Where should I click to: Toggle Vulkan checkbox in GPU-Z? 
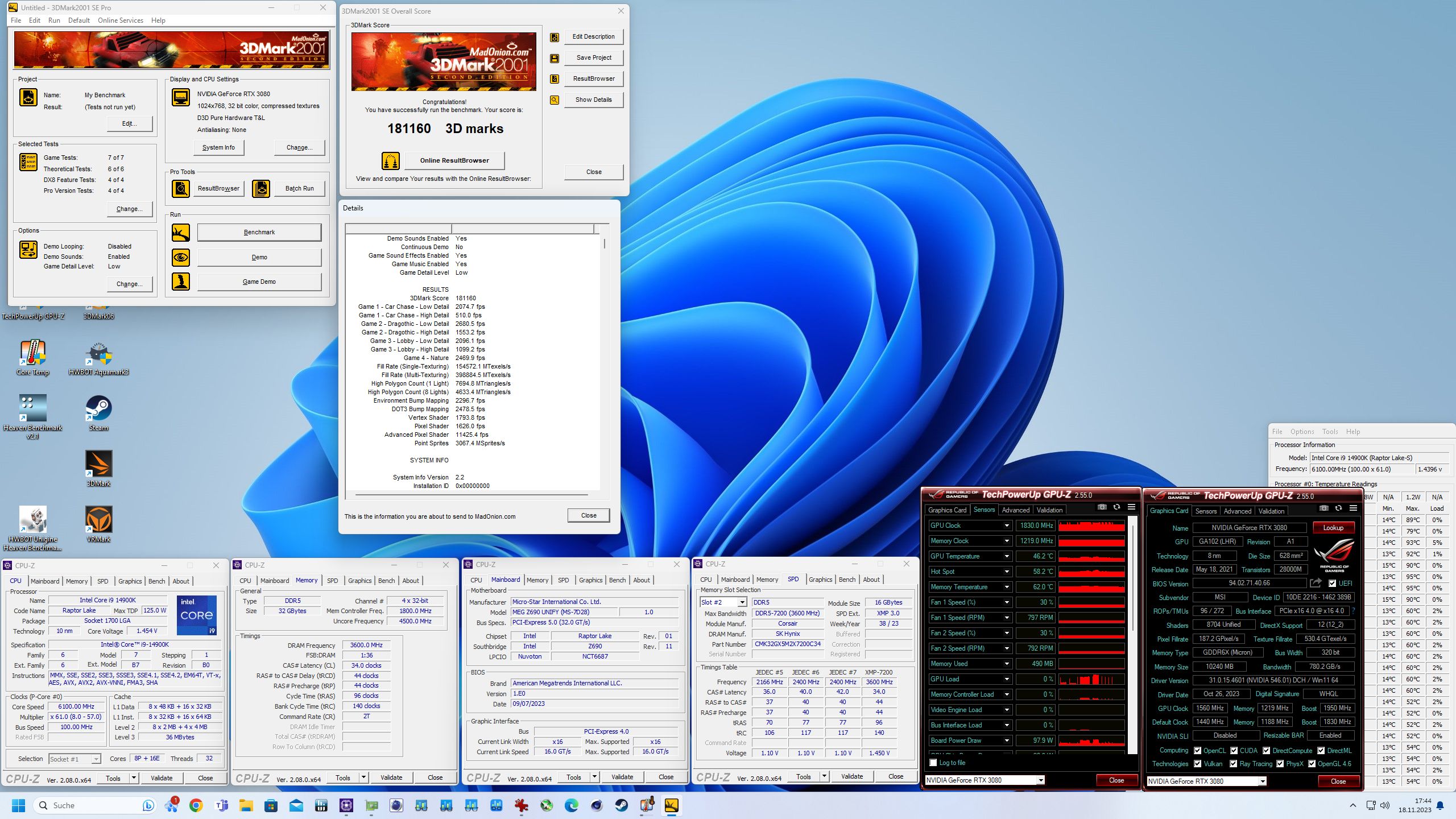(x=1197, y=764)
